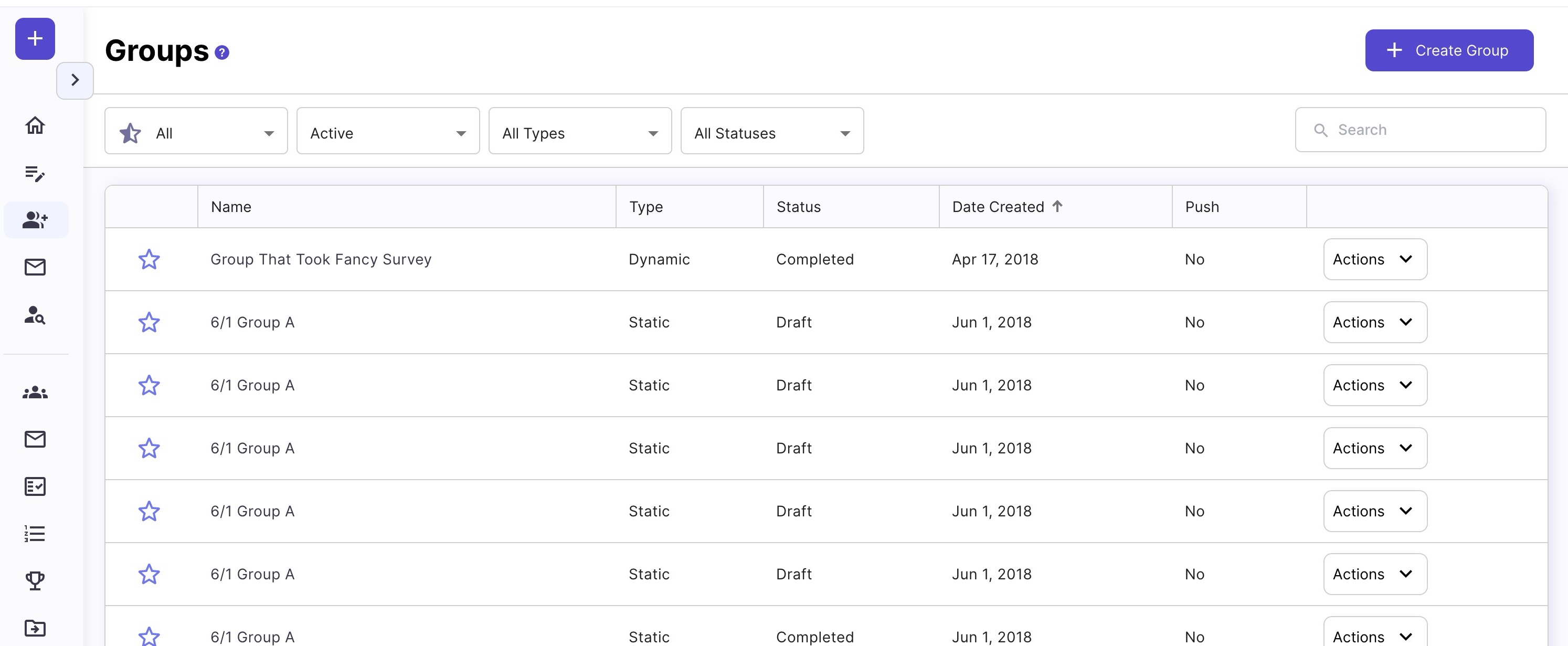Open Actions menu for Group That Took Fancy Survey

coord(1374,259)
